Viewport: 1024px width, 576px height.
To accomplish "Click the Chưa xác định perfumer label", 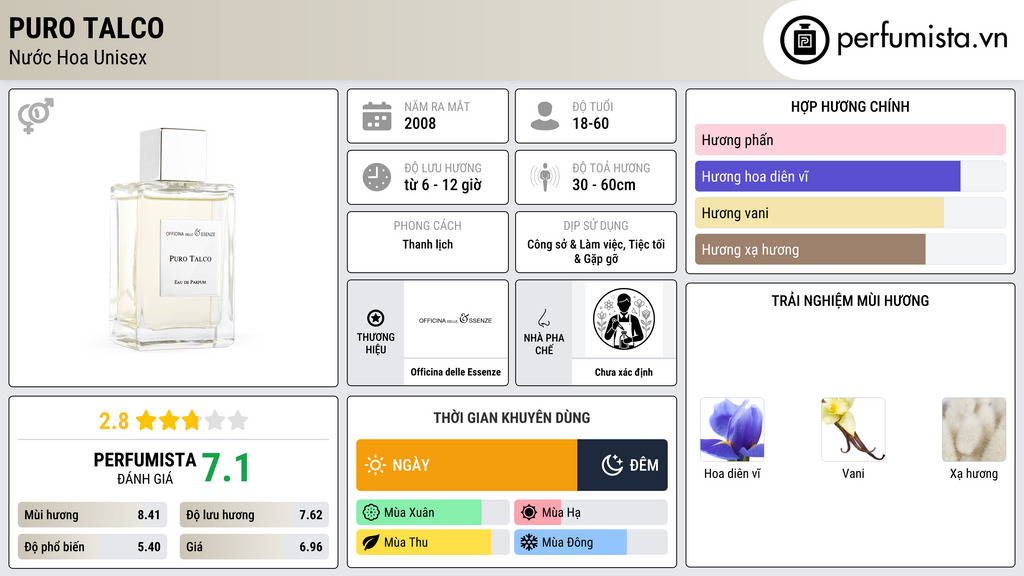I will point(624,372).
